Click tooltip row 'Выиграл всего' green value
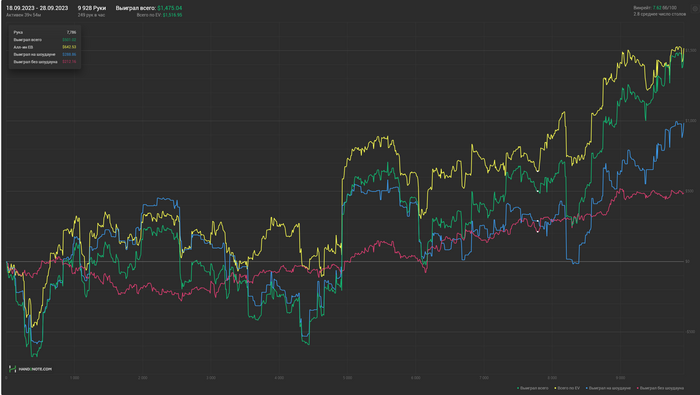Viewport: 700px width, 395px height. tap(69, 40)
